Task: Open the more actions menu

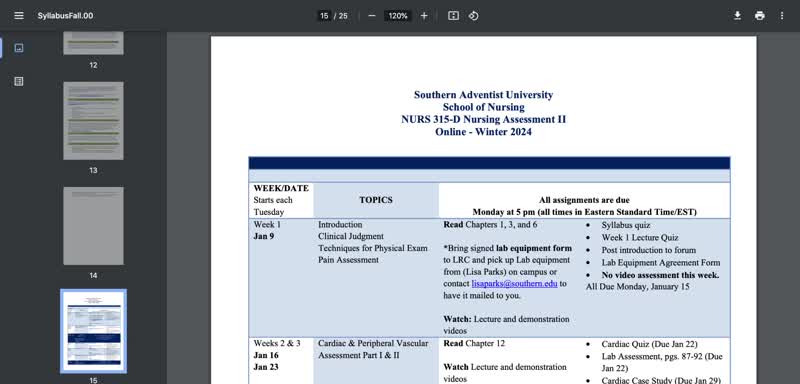Action: tap(782, 16)
